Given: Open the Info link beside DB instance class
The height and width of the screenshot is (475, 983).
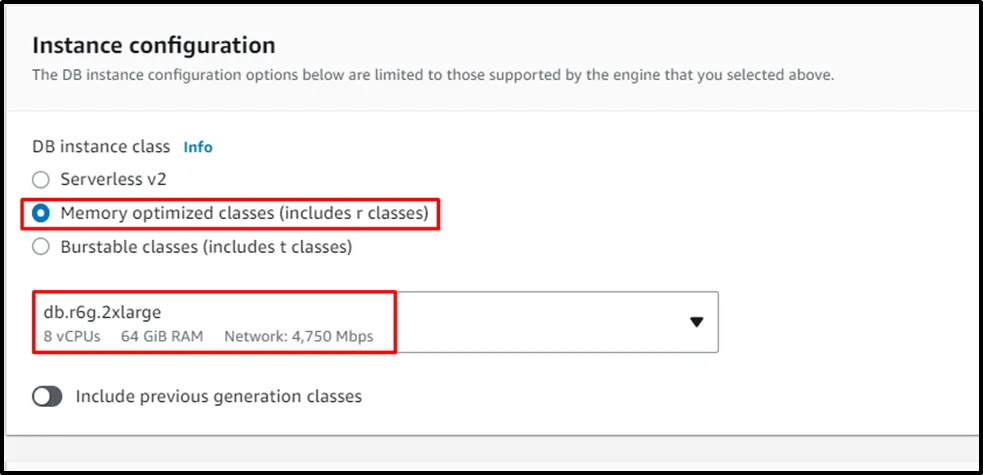Looking at the screenshot, I should (x=198, y=147).
